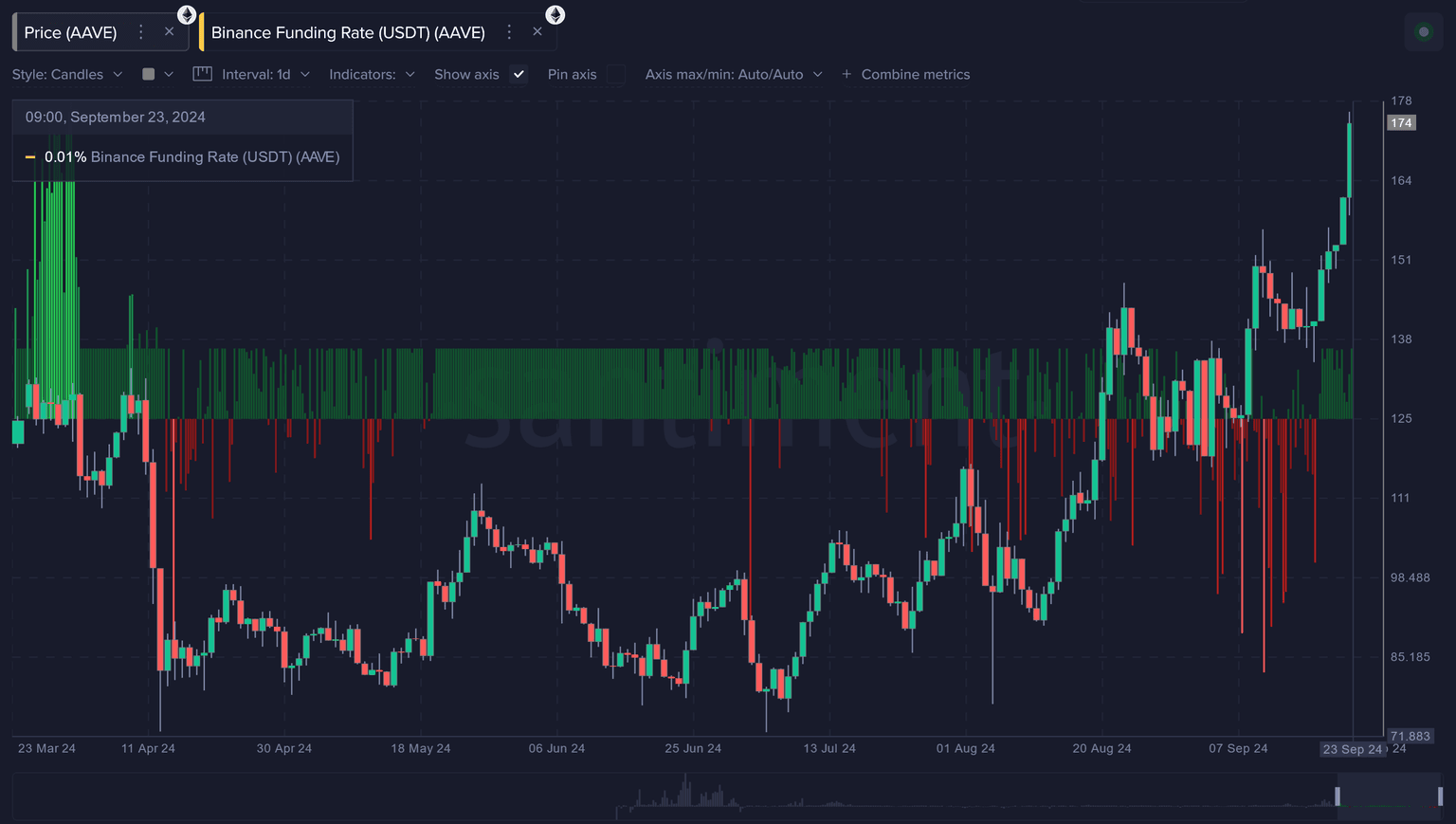Open options menu for Price (AAVE) metric
This screenshot has height=824, width=1456.
141,32
